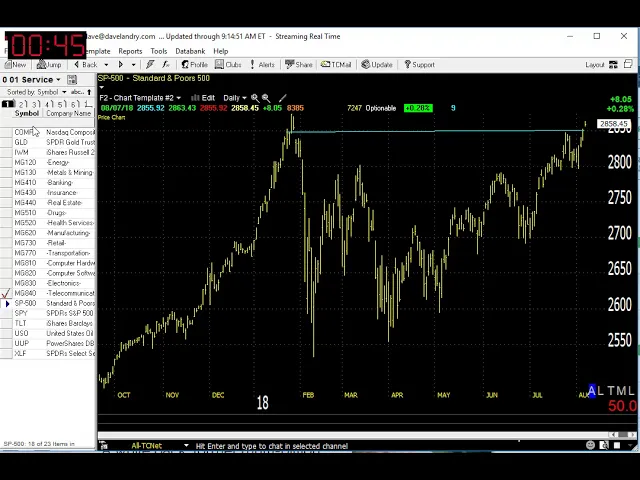The image size is (640, 480).
Task: Select watchlist tab 1
Action: point(7,104)
